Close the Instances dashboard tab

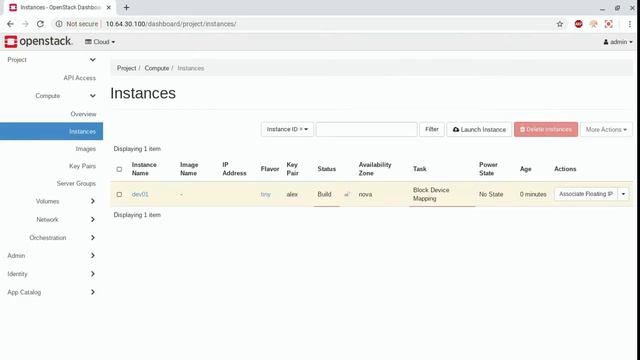click(x=109, y=7)
